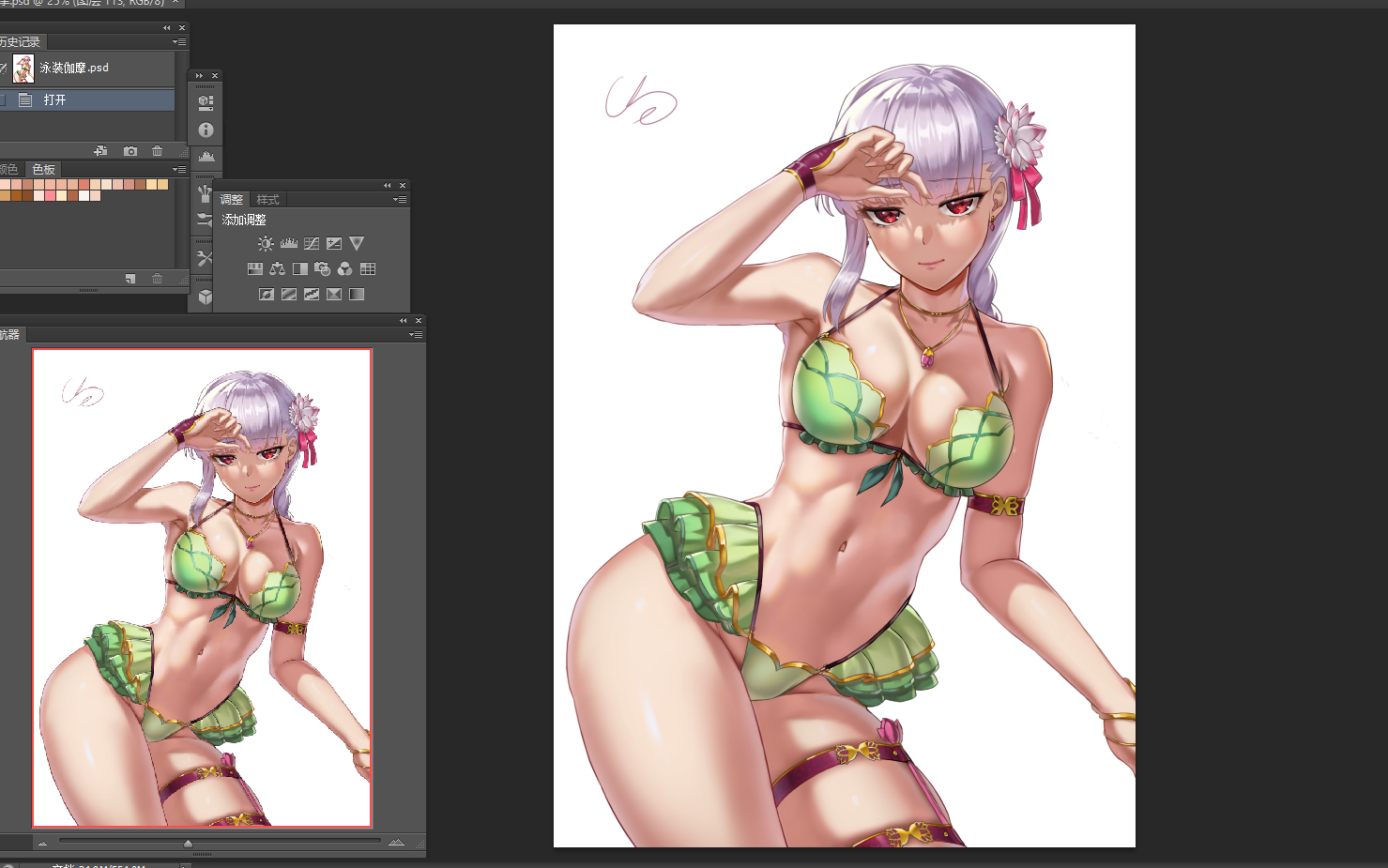Zoom in with Navigator large mountains icon
Image resolution: width=1388 pixels, height=868 pixels.
pos(396,843)
